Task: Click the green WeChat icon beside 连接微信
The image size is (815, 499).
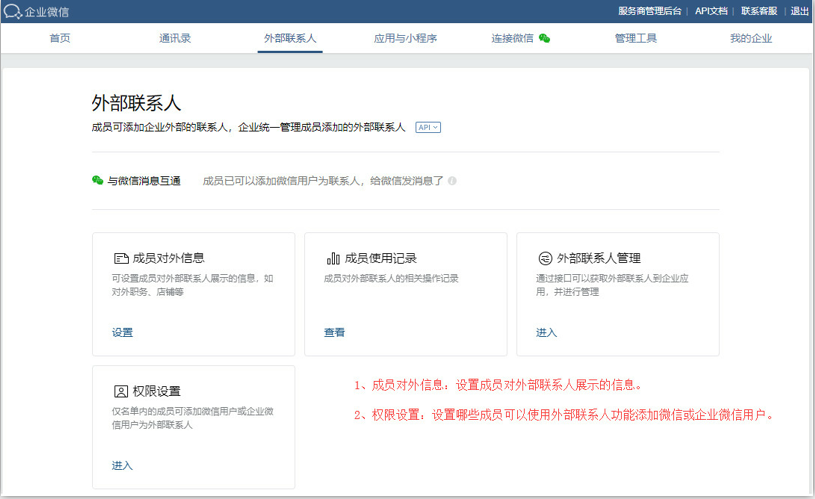Action: tap(544, 38)
